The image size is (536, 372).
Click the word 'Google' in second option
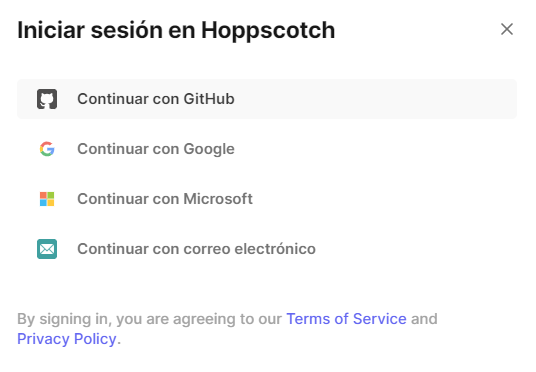[x=209, y=149]
